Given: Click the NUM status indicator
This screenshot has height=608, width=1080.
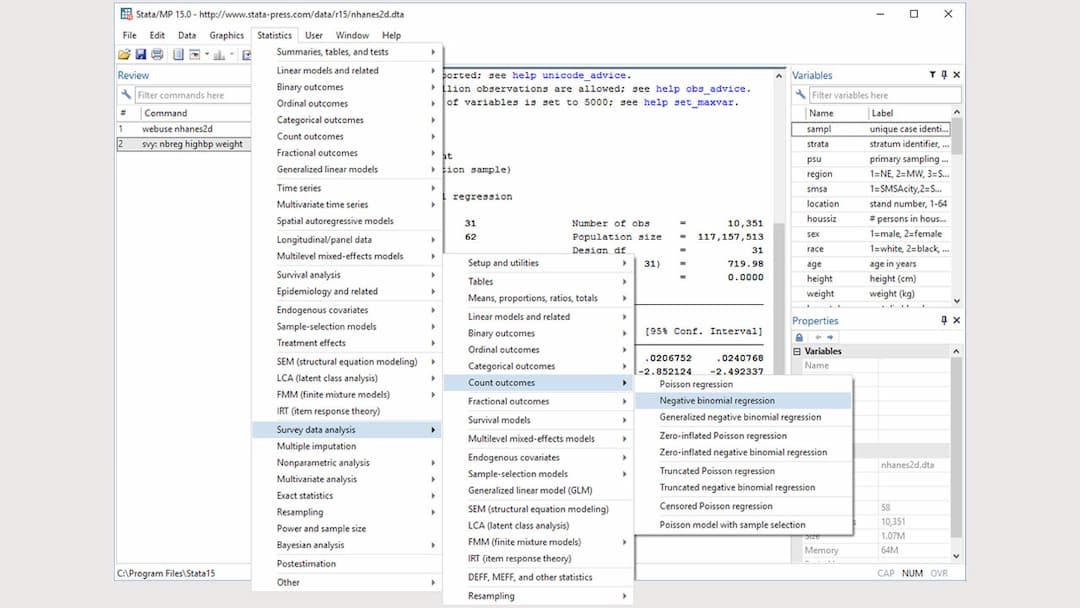Looking at the screenshot, I should coord(912,572).
